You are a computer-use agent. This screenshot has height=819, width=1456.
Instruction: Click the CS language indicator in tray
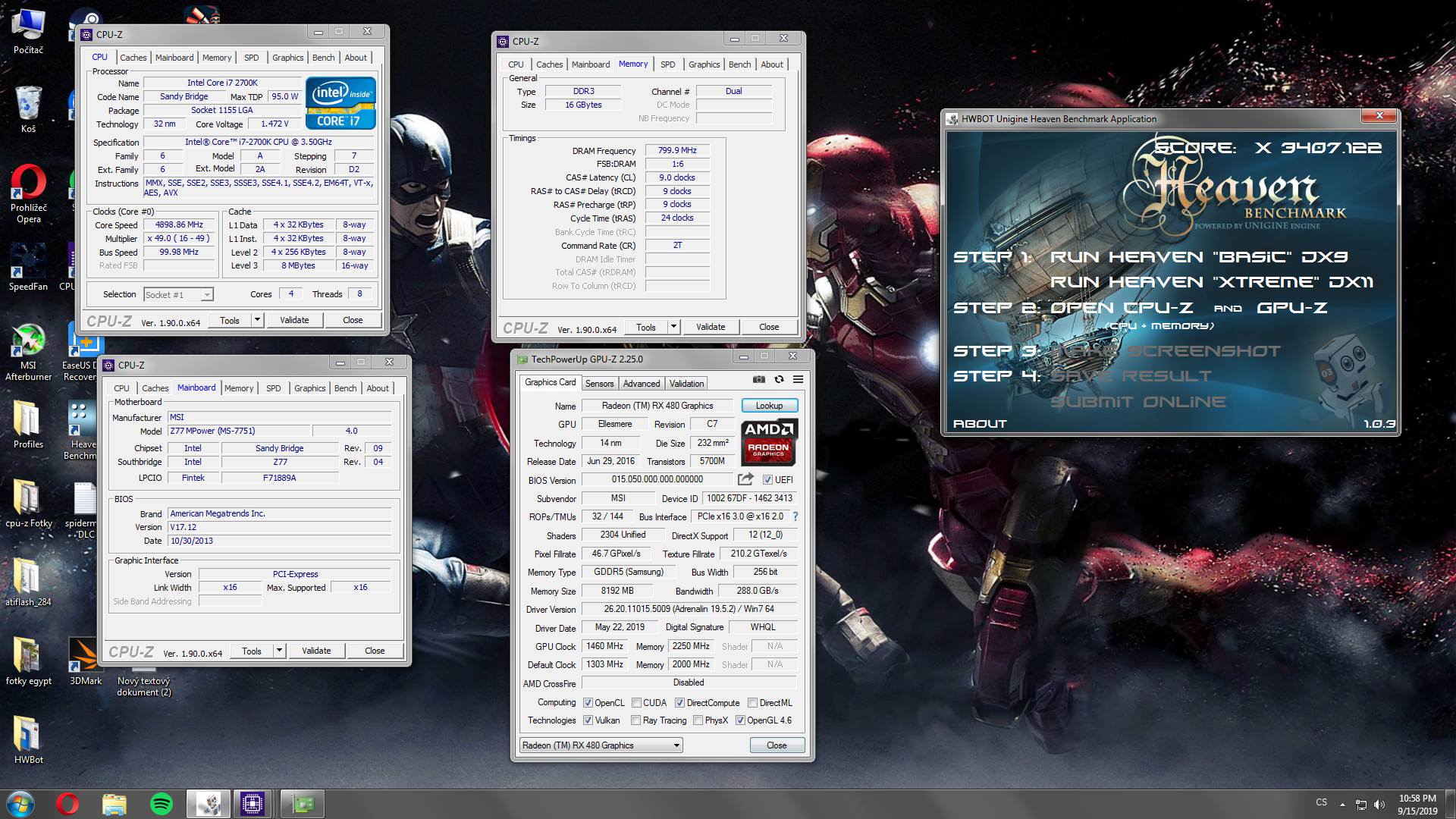coord(1321,802)
